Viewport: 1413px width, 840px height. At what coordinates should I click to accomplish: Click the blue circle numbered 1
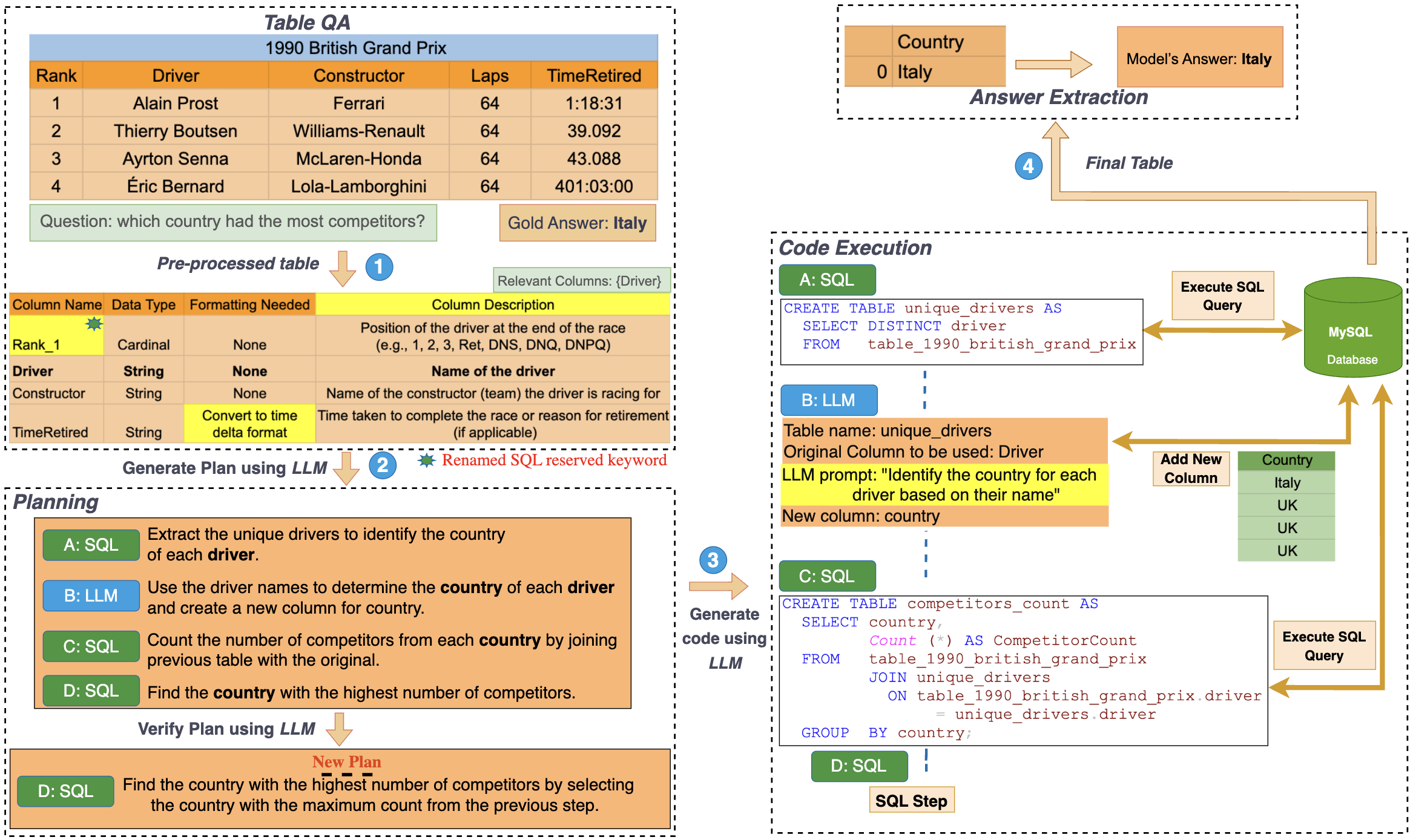pyautogui.click(x=379, y=267)
